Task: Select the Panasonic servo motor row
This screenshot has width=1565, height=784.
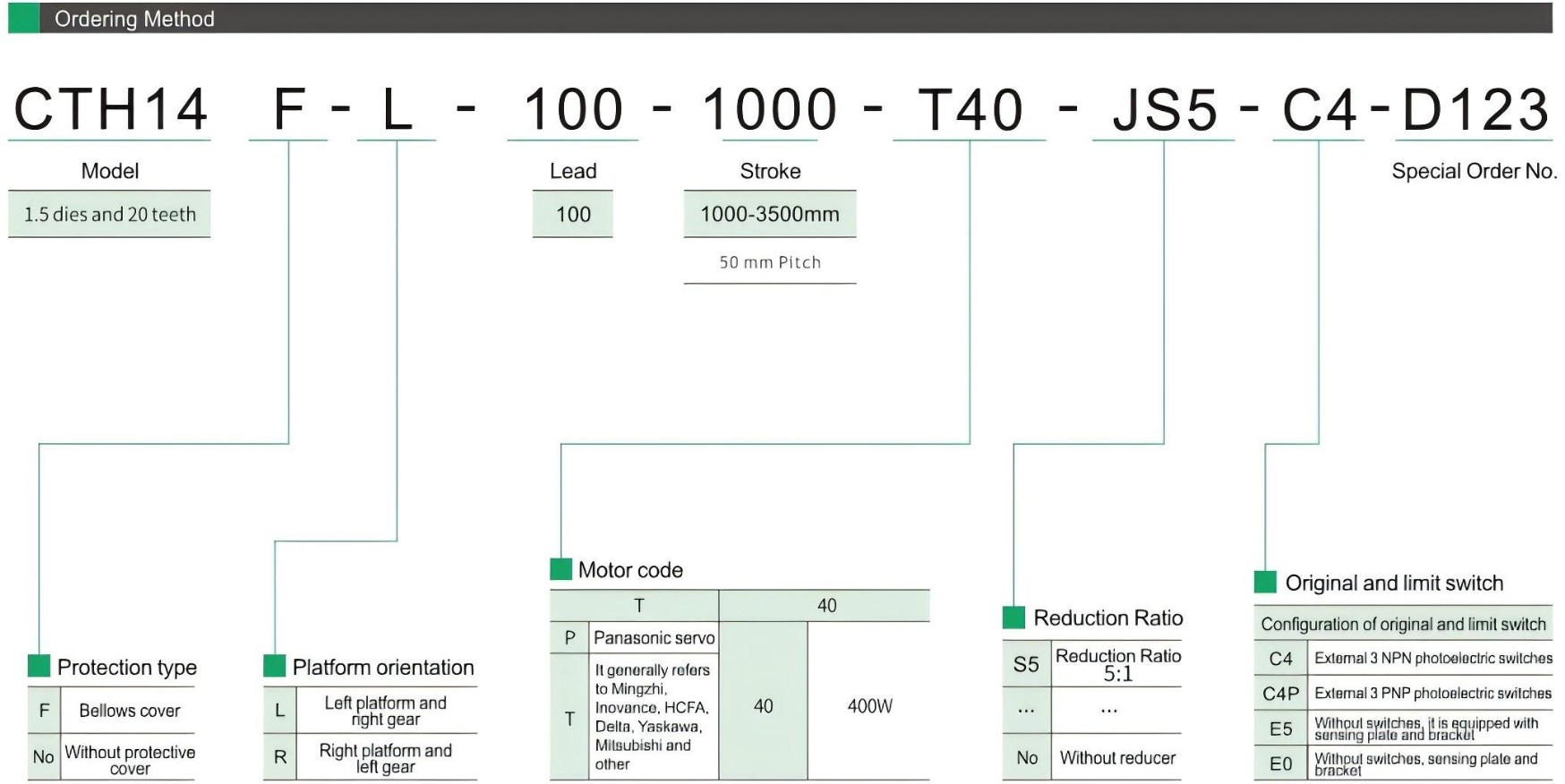Action: pos(654,638)
